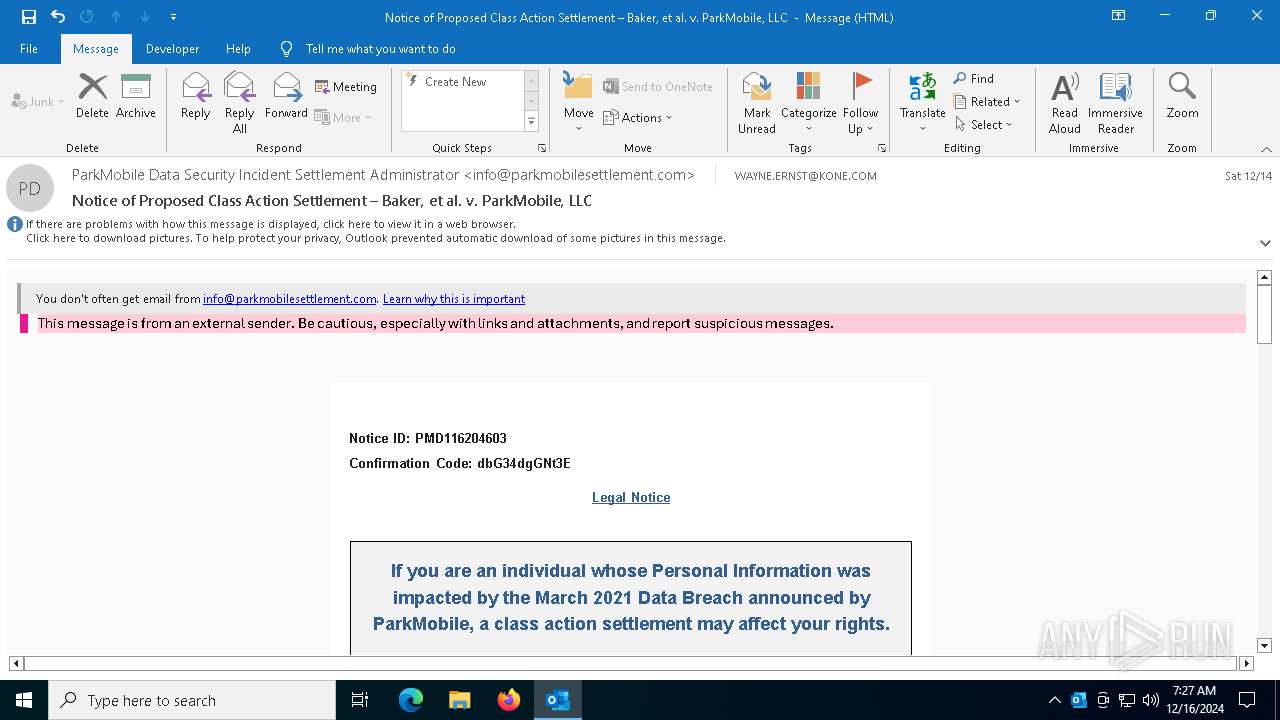Expand the Quick Steps gallery
Screen dimensions: 1280x720
point(531,121)
